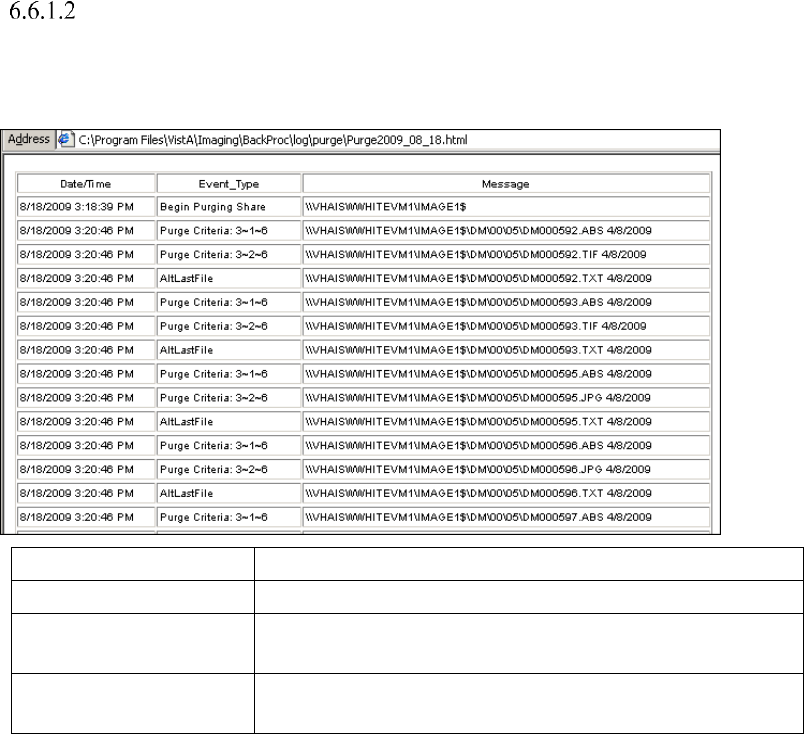Select AltLastFile in the DM000593.TXT row
This screenshot has width=804, height=734.
(229, 350)
